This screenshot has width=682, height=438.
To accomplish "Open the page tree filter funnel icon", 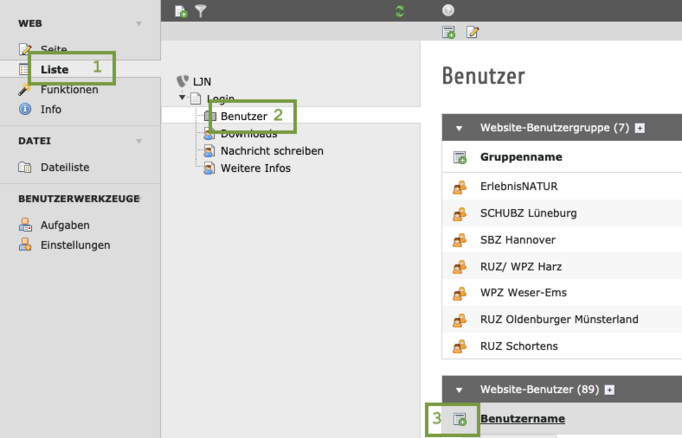I will pos(201,11).
